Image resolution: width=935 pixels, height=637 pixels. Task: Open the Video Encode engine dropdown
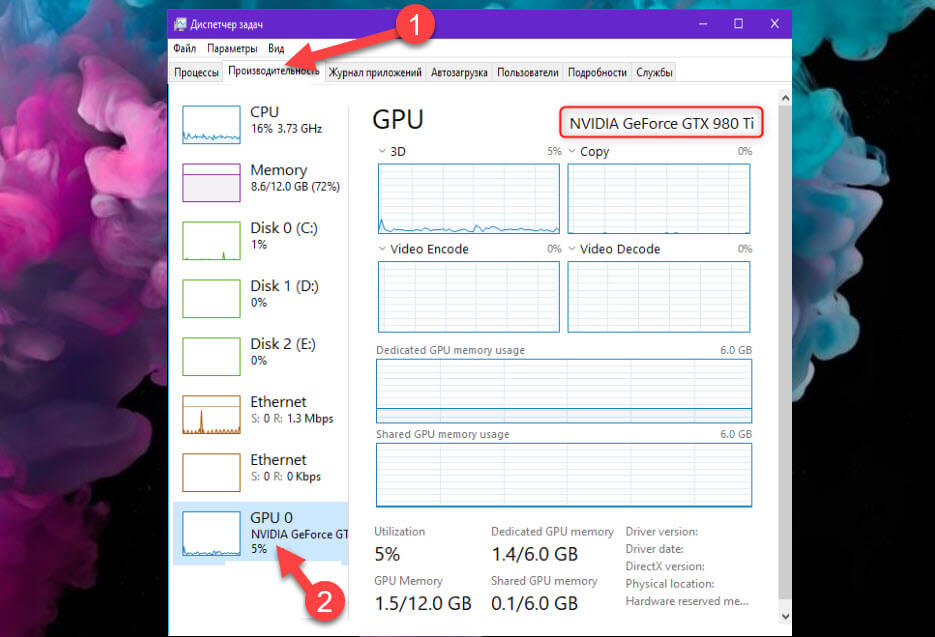click(x=383, y=249)
